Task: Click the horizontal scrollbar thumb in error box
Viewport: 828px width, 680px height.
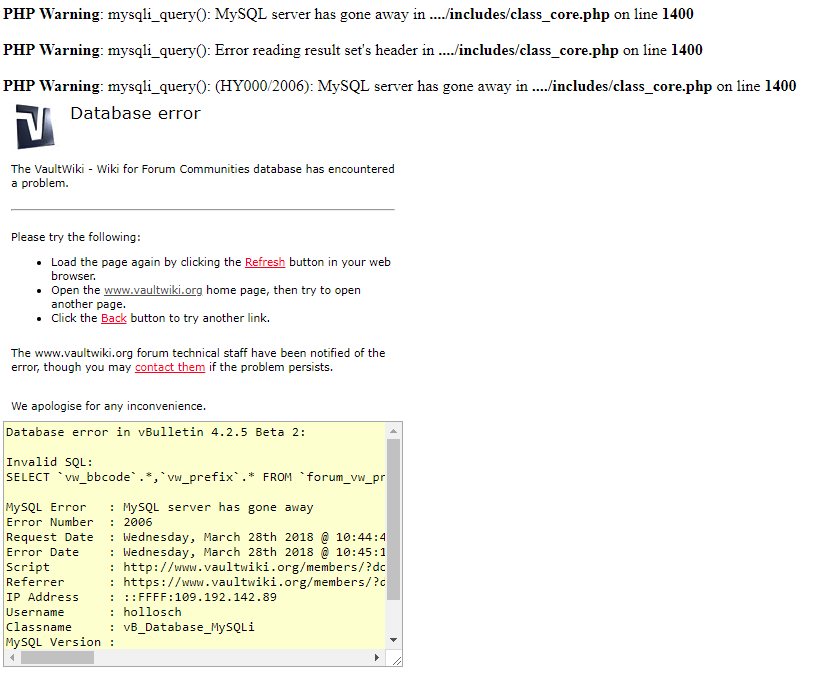Action: [x=57, y=657]
